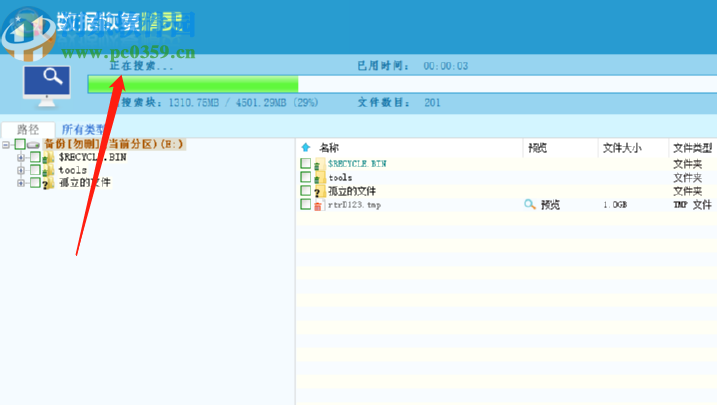The image size is (717, 405).
Task: Click the app logo in the header
Action: (28, 35)
